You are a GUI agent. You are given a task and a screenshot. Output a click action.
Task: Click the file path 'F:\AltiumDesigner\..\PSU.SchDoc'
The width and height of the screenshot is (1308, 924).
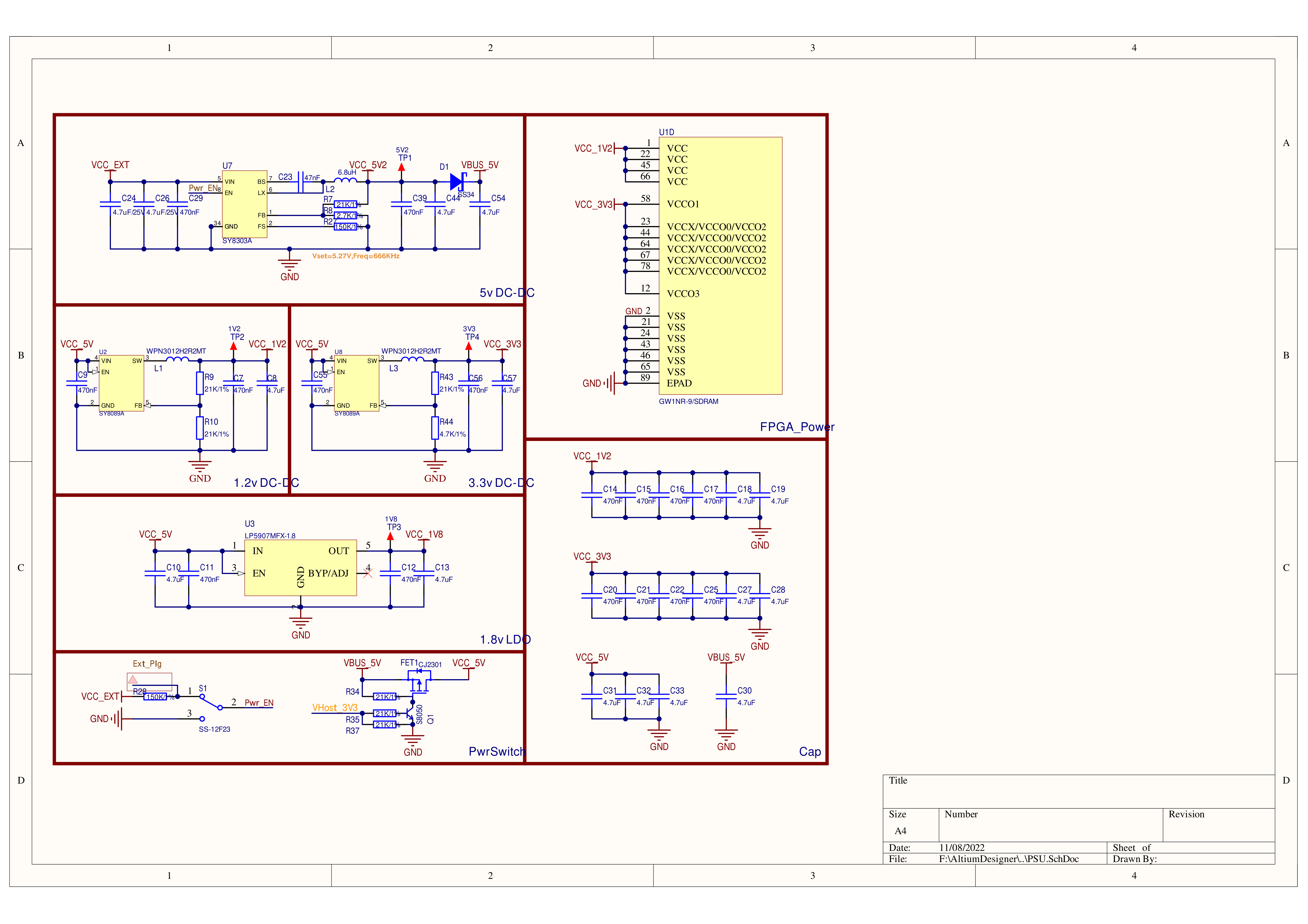[x=1009, y=859]
